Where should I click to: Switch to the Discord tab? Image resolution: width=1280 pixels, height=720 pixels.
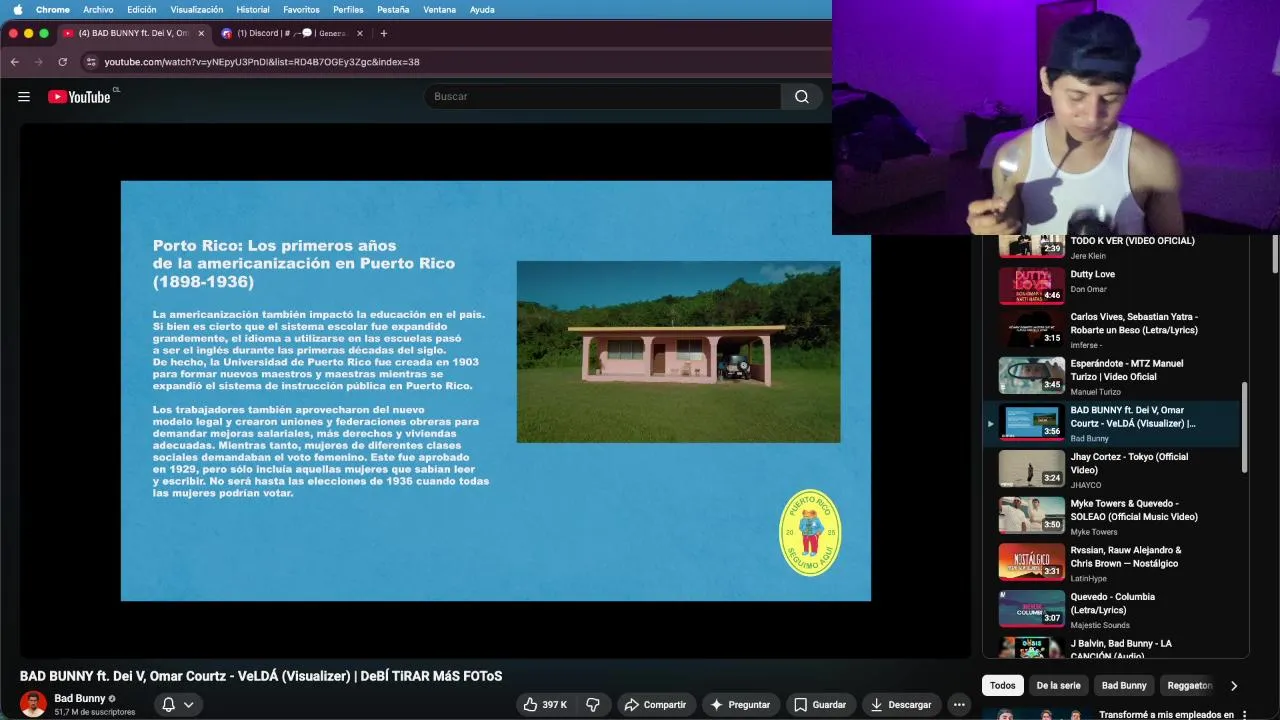tap(284, 33)
